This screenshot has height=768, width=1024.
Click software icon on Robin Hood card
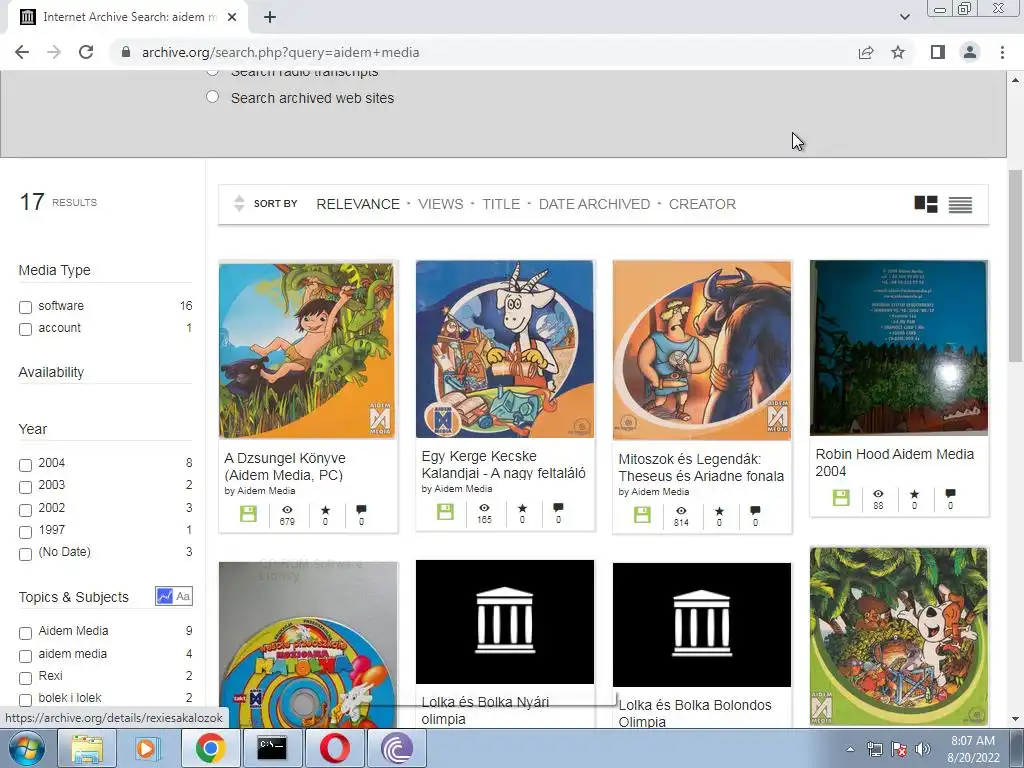(x=841, y=498)
